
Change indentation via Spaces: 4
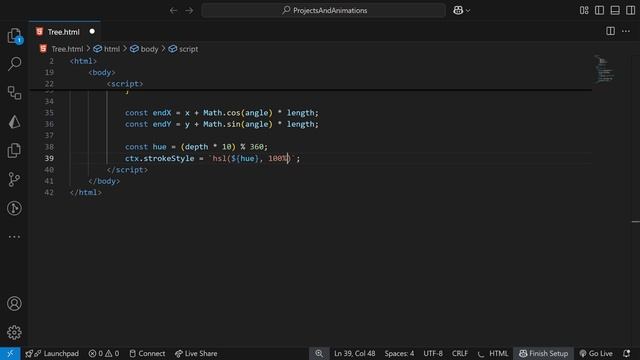399,353
